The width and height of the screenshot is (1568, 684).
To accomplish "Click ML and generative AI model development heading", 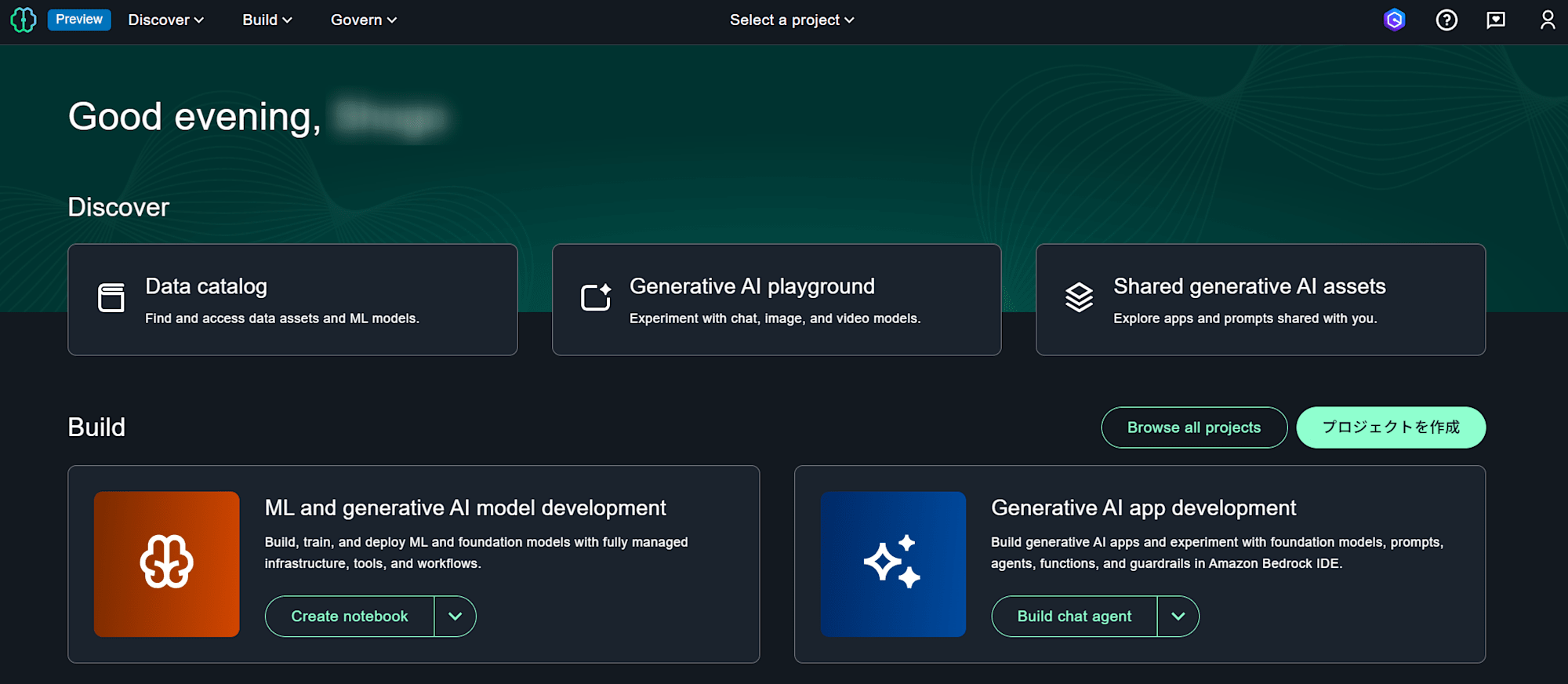I will pos(466,508).
